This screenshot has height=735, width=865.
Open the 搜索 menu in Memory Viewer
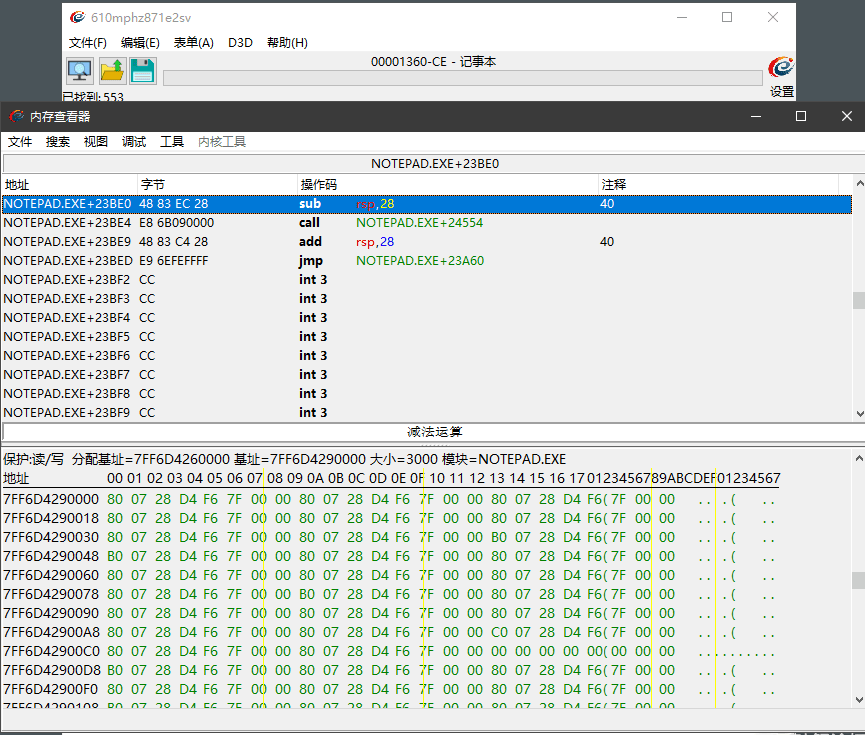pos(58,142)
